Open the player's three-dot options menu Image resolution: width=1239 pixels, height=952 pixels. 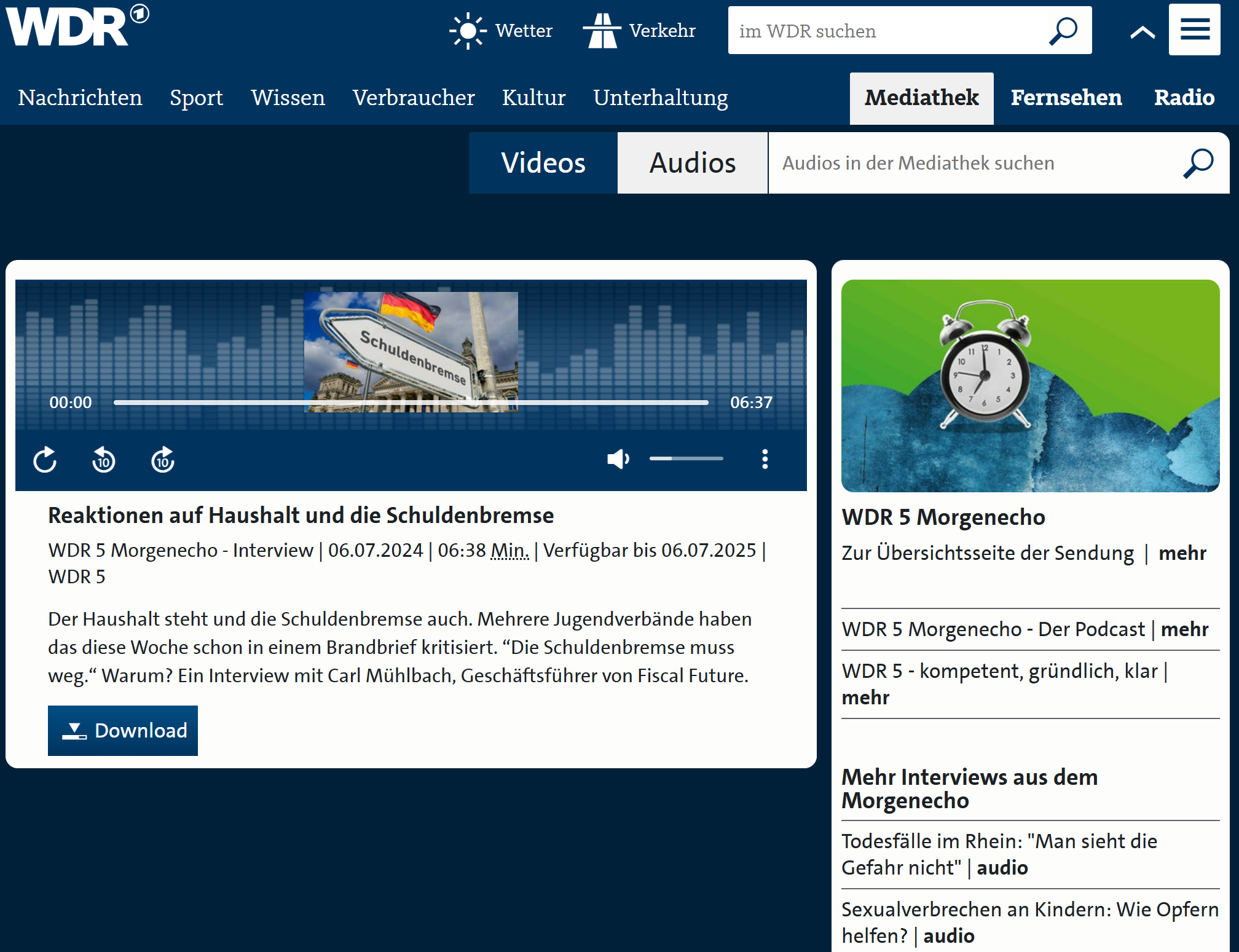(x=765, y=459)
